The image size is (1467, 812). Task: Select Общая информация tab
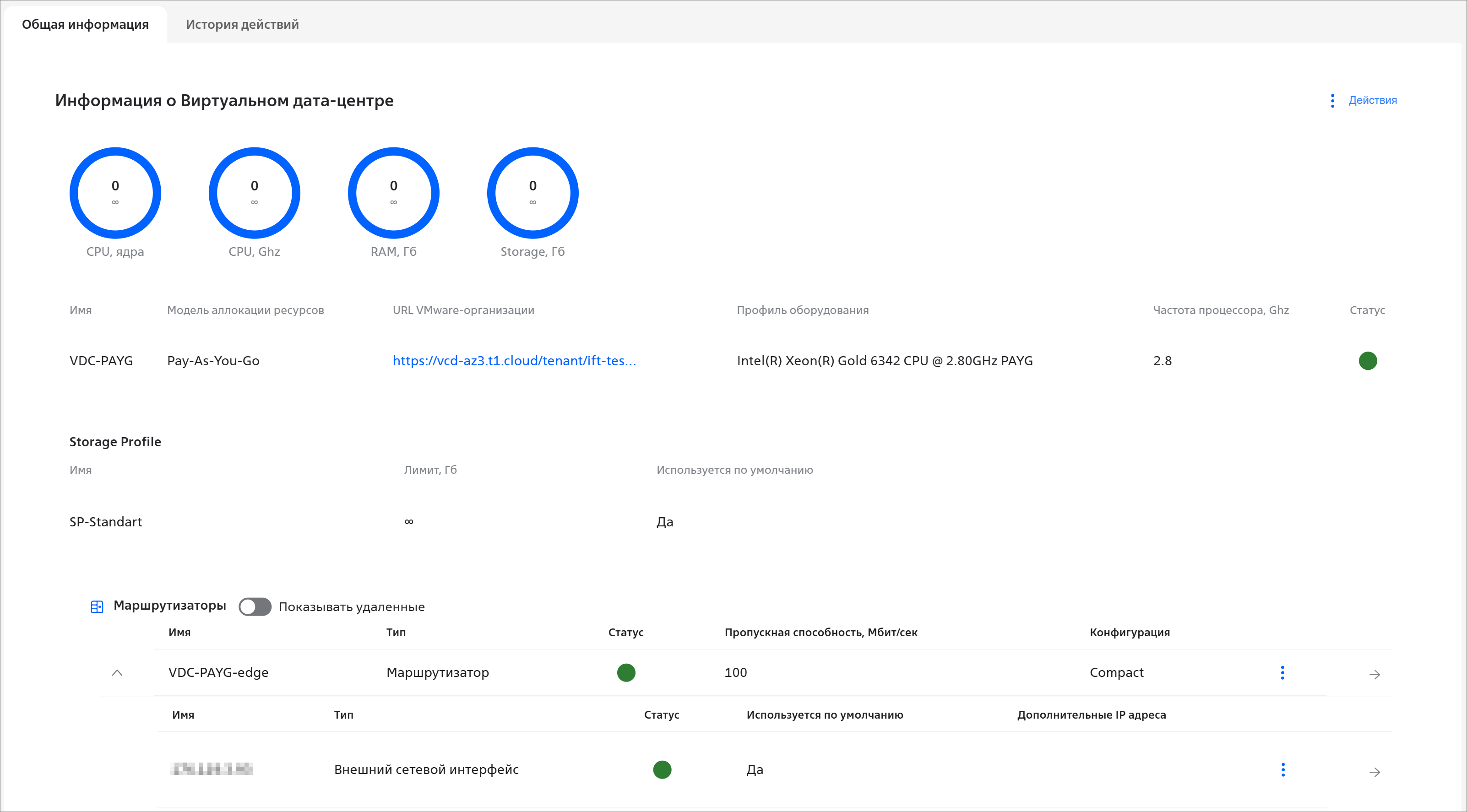pyautogui.click(x=86, y=24)
